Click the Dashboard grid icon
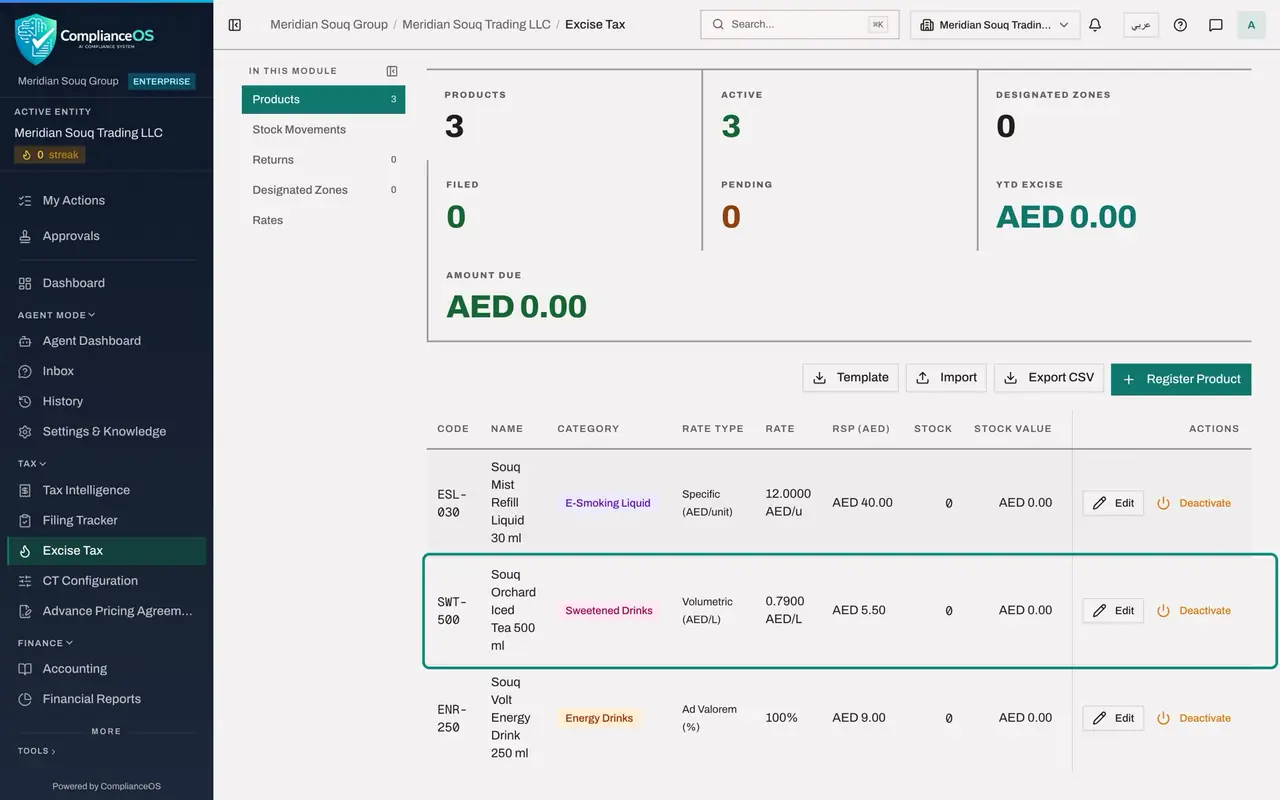1280x800 pixels. 25,284
